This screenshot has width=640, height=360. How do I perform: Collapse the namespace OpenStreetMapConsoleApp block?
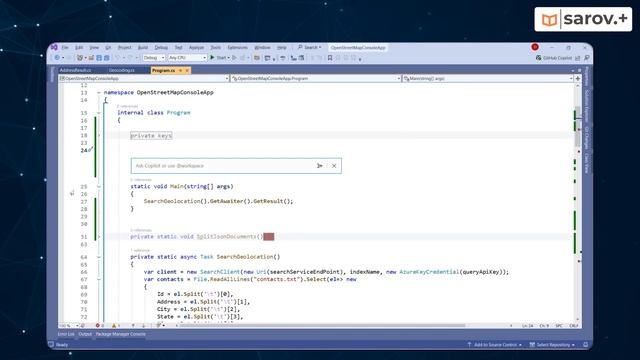(x=99, y=93)
